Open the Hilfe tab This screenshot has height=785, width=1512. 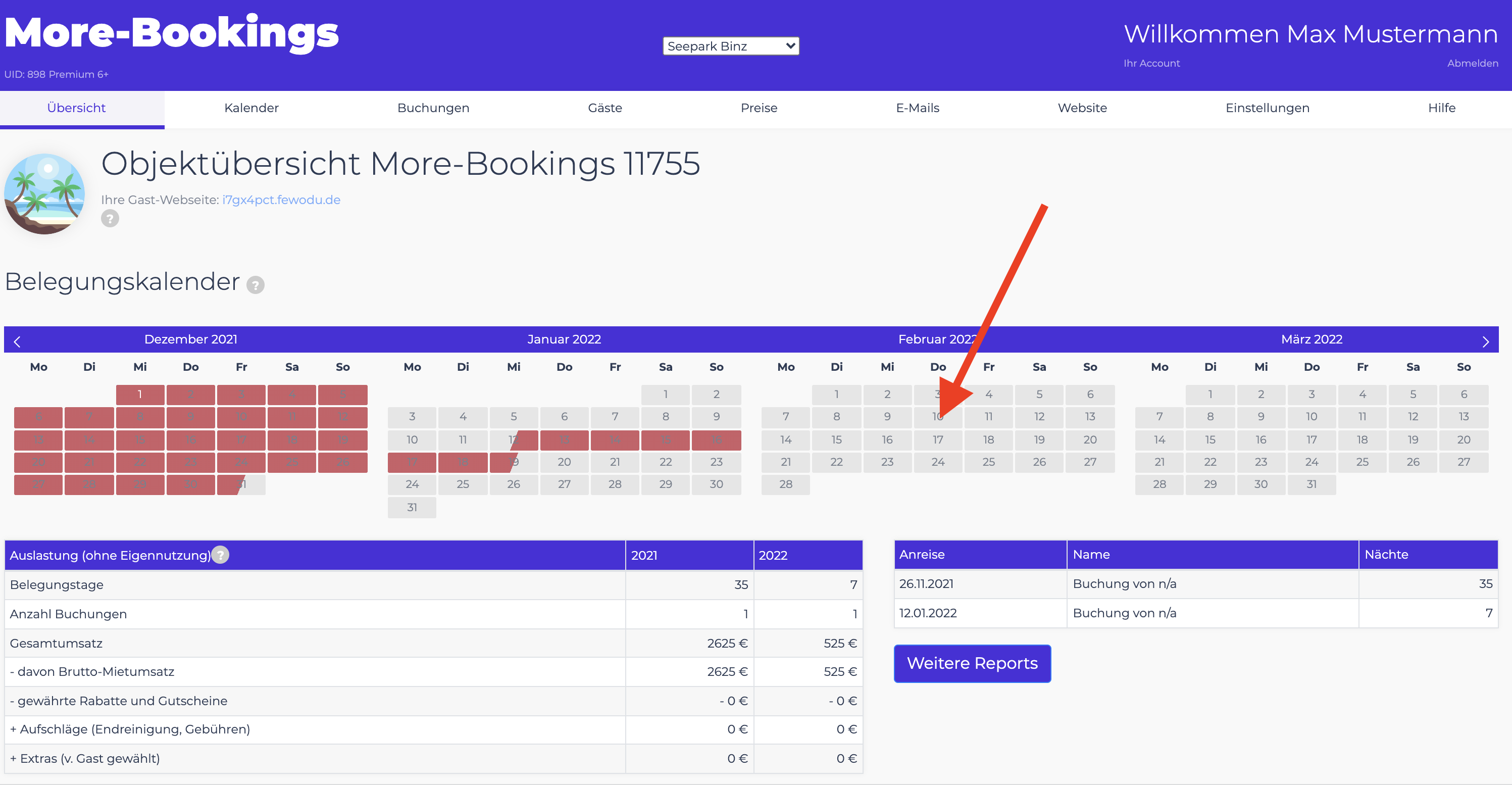[x=1442, y=108]
